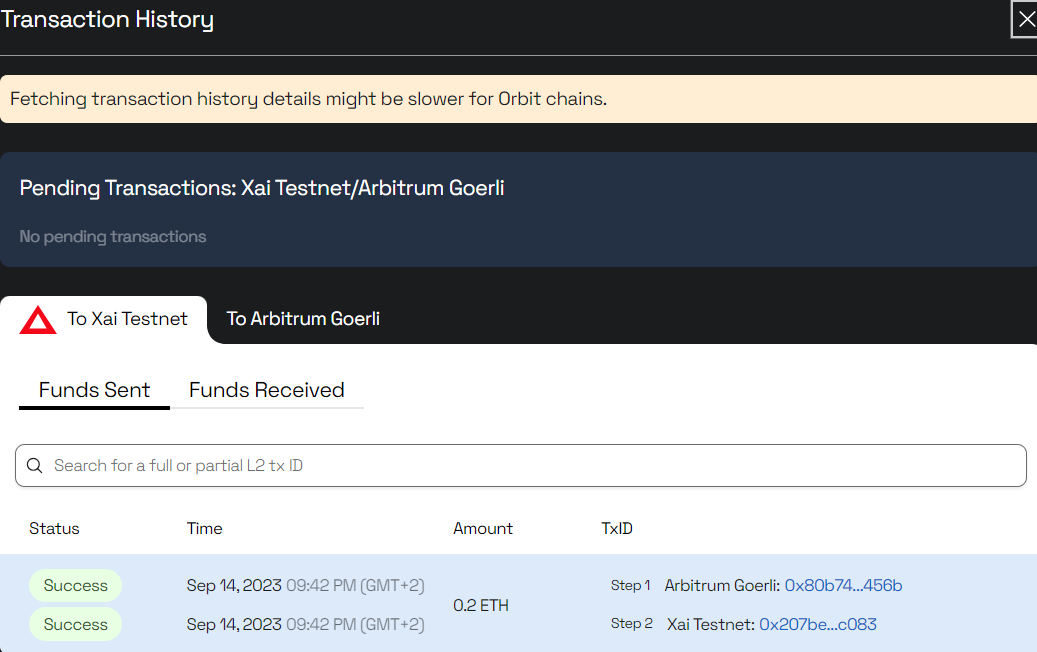Click the Transaction History title
This screenshot has height=652, width=1037.
point(107,19)
